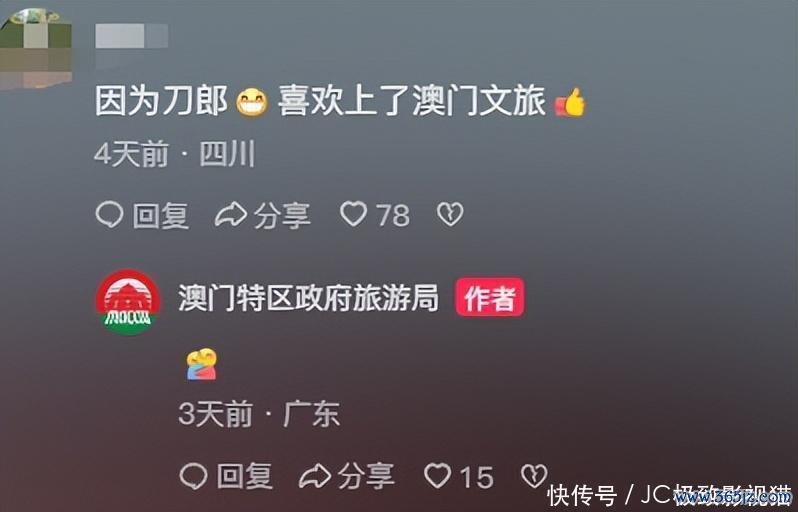Open 澳门特区政府旅游局 profile avatar

(128, 302)
